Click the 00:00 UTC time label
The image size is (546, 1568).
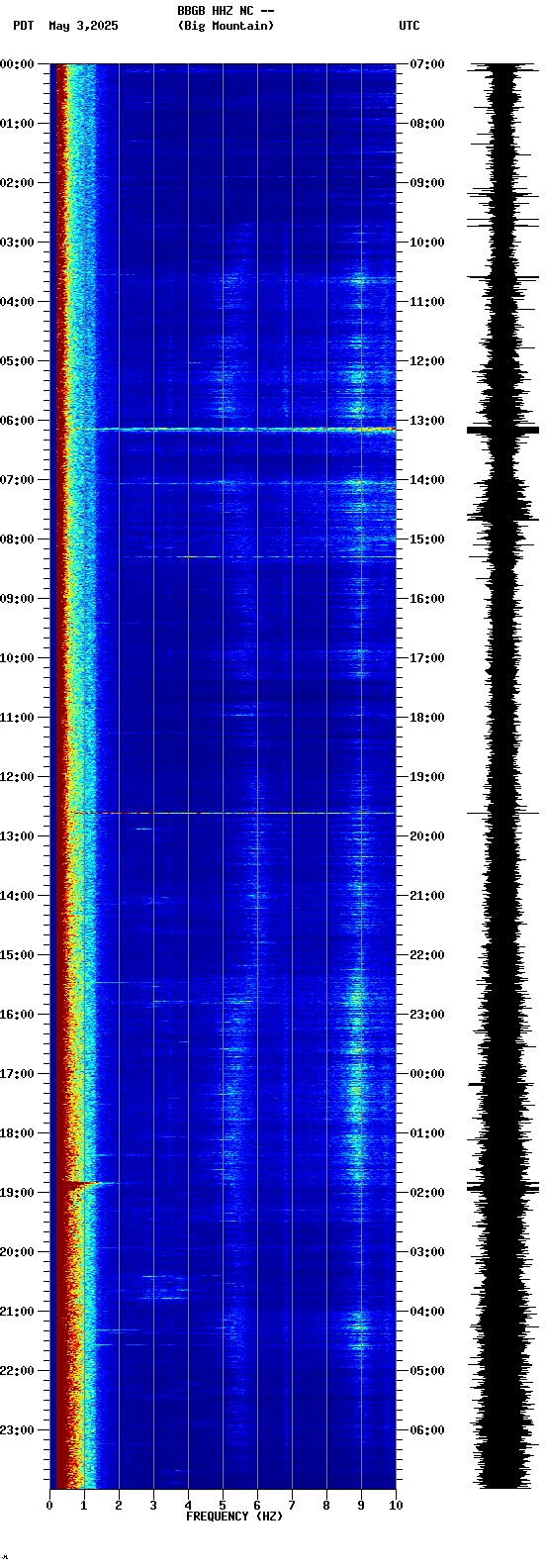[x=426, y=1074]
